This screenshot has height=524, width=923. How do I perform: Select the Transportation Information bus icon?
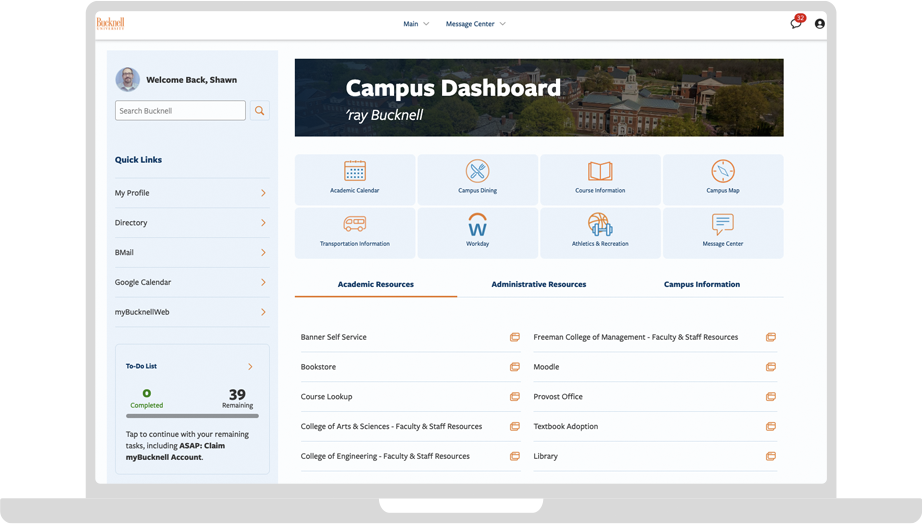pos(355,224)
